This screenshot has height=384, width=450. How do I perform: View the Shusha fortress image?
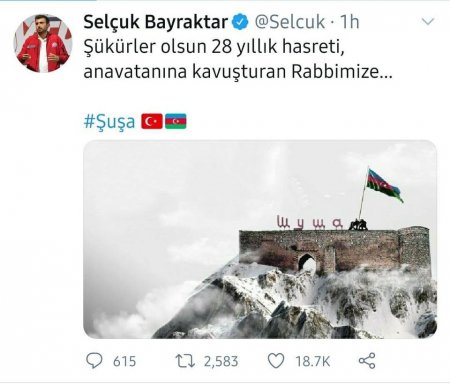click(260, 239)
